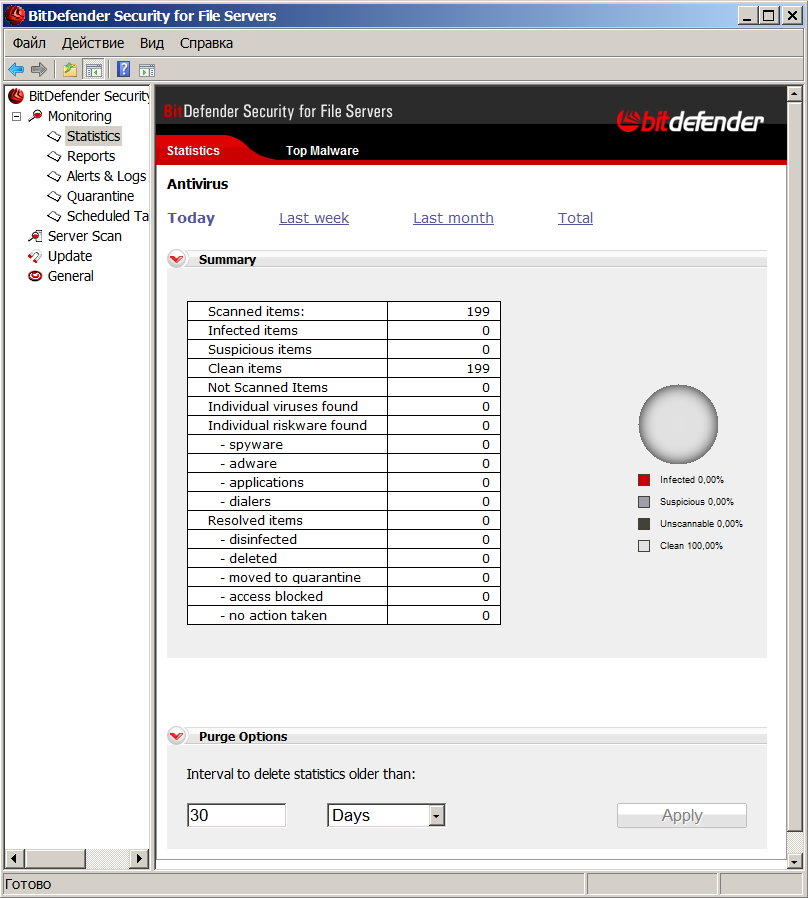Click the moved to quarantine row label
This screenshot has width=808, height=898.
(x=290, y=577)
